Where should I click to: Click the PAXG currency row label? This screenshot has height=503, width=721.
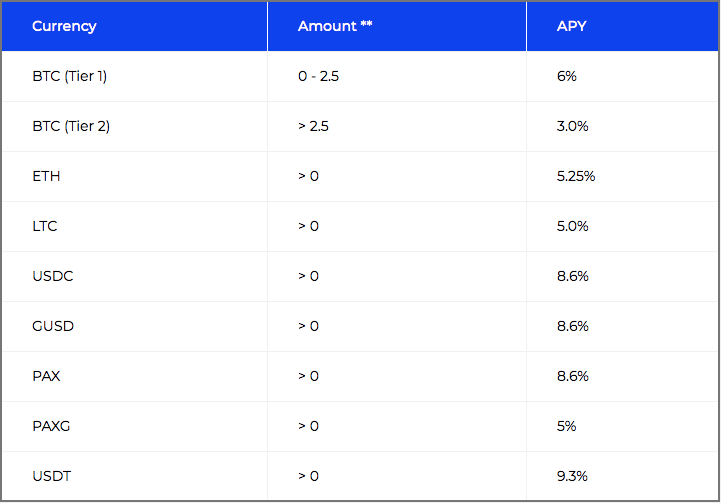(51, 426)
